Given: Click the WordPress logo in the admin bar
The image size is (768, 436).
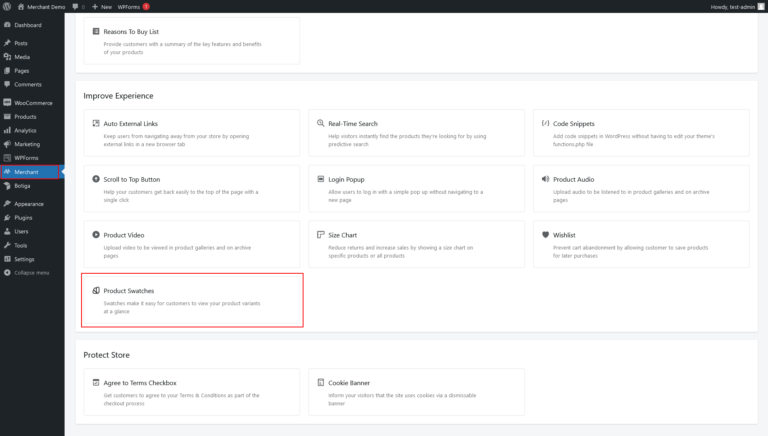Looking at the screenshot, I should click(7, 6).
